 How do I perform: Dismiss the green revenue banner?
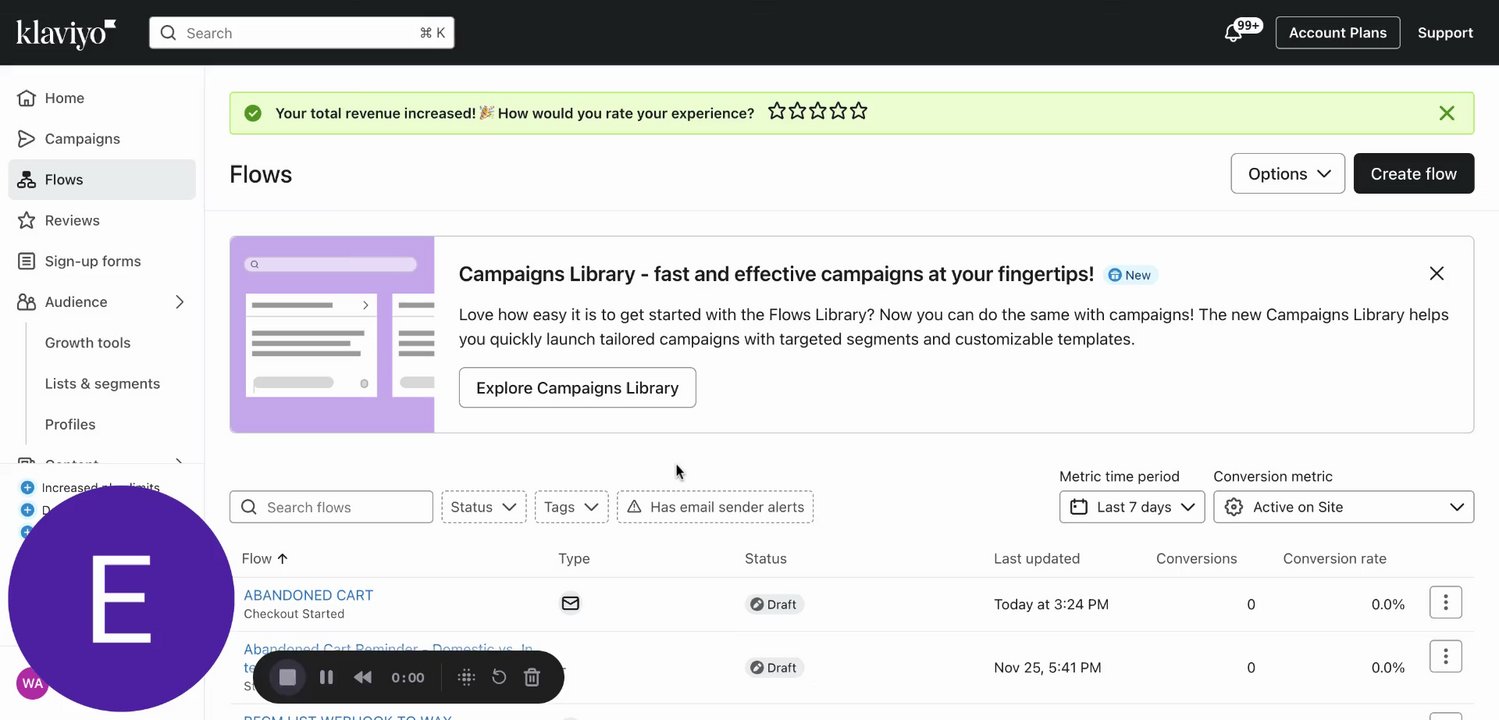coord(1446,113)
